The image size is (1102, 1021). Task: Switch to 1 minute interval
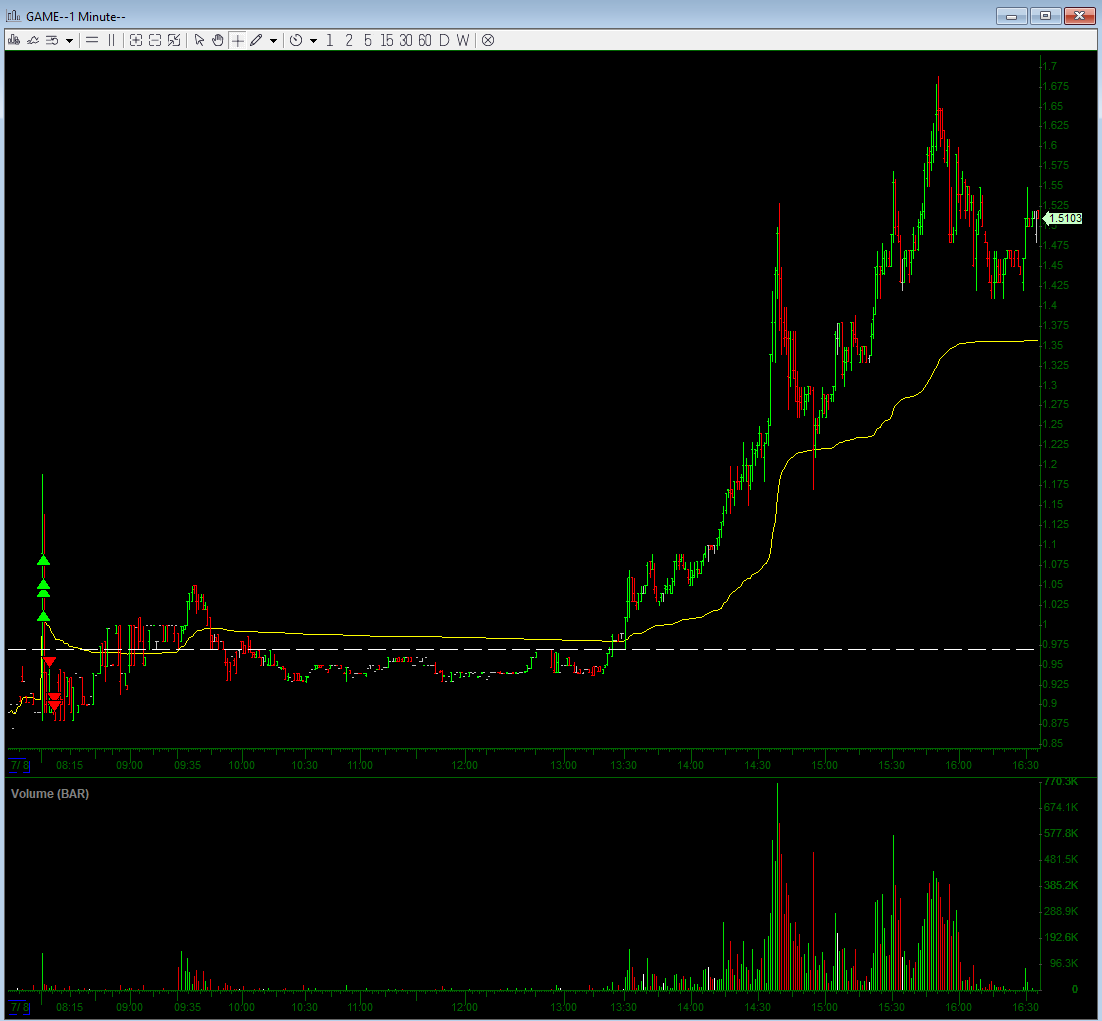coord(330,41)
